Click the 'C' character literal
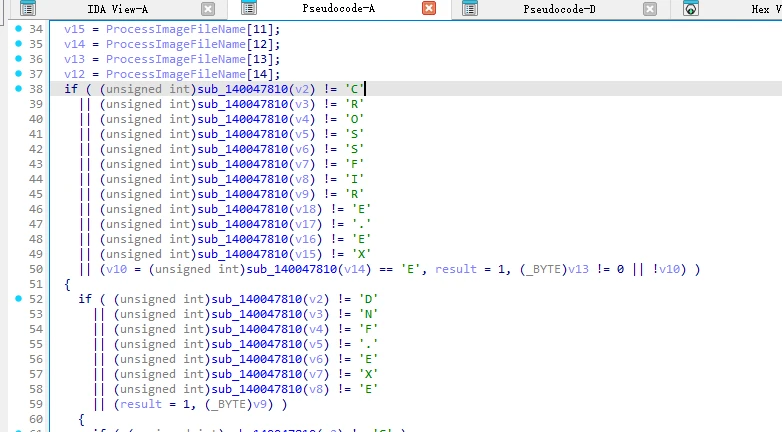 tap(355, 89)
